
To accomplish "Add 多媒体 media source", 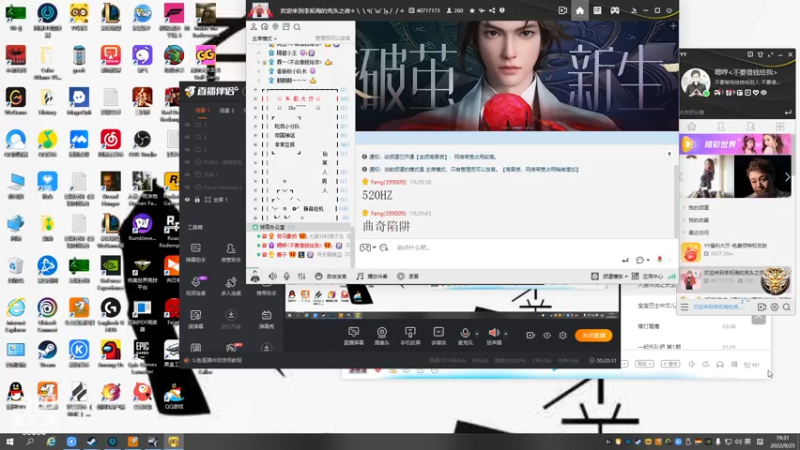I will tap(438, 336).
